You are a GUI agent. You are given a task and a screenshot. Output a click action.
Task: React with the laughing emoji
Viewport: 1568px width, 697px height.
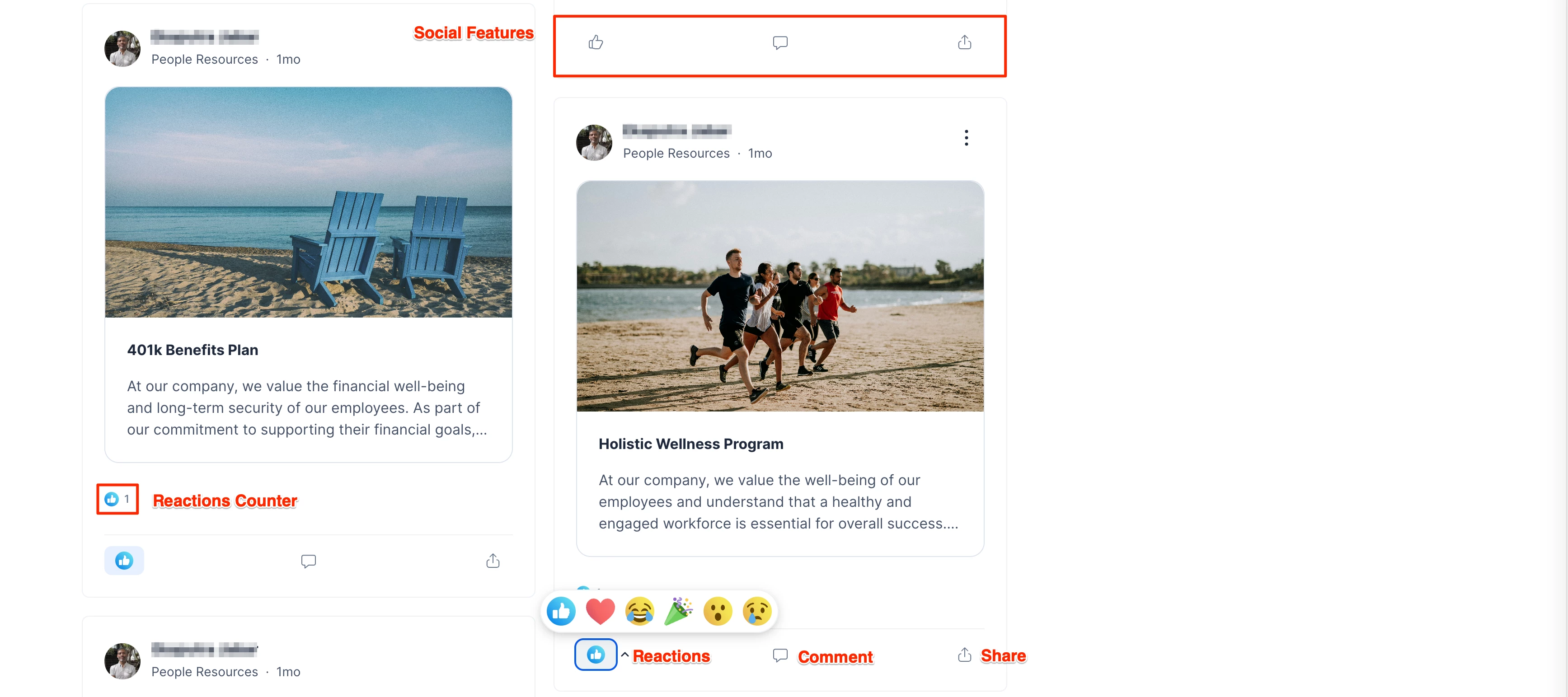[639, 611]
